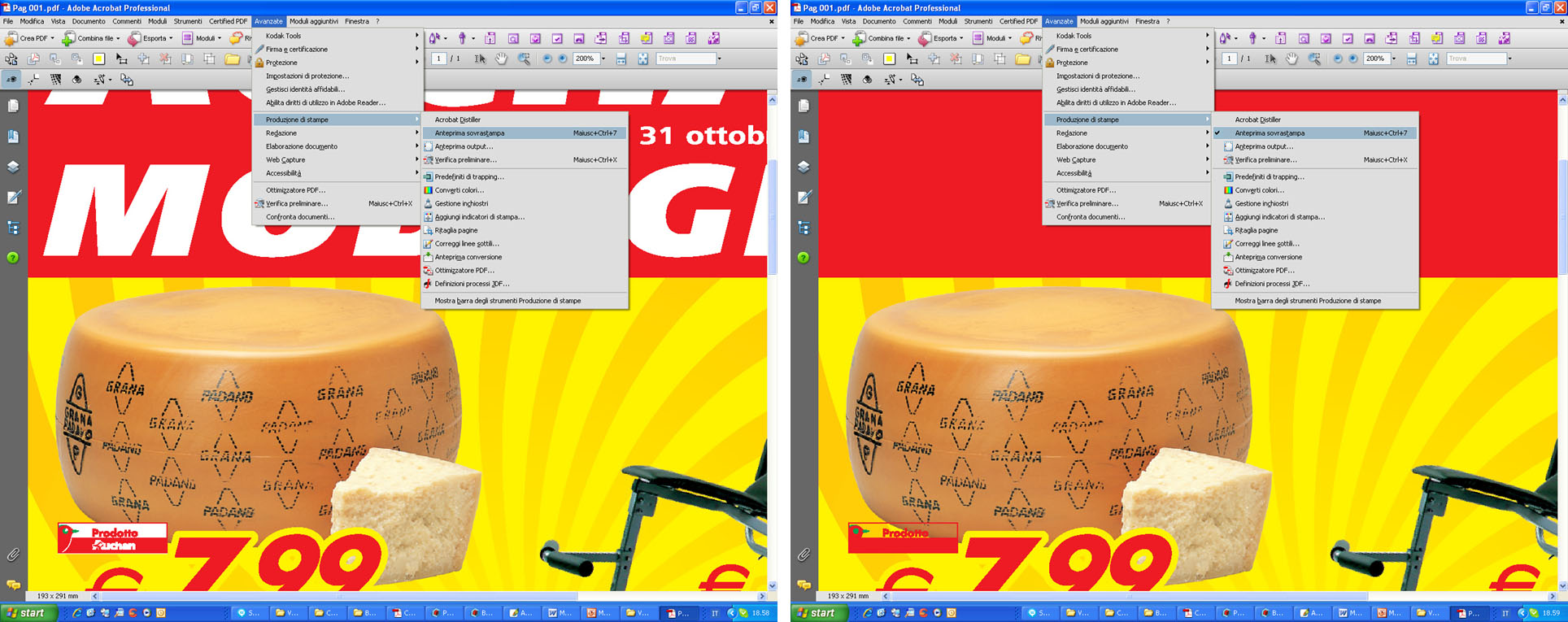Open Attachments paperclip panel in left window
Viewport: 1568px width, 622px height.
[13, 555]
